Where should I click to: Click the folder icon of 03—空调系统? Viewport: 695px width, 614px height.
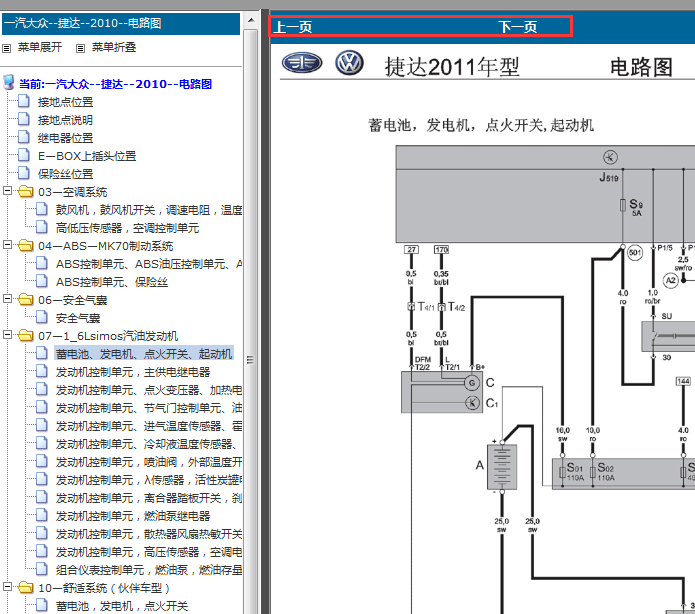coord(26,192)
